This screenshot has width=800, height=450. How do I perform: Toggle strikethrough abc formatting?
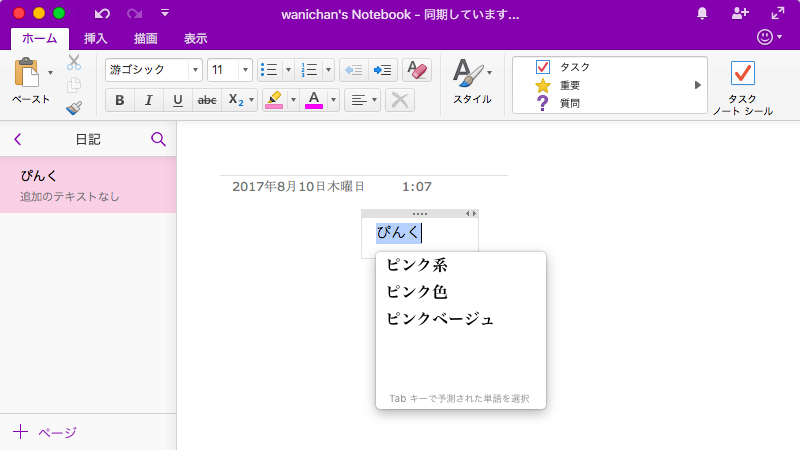pyautogui.click(x=207, y=100)
